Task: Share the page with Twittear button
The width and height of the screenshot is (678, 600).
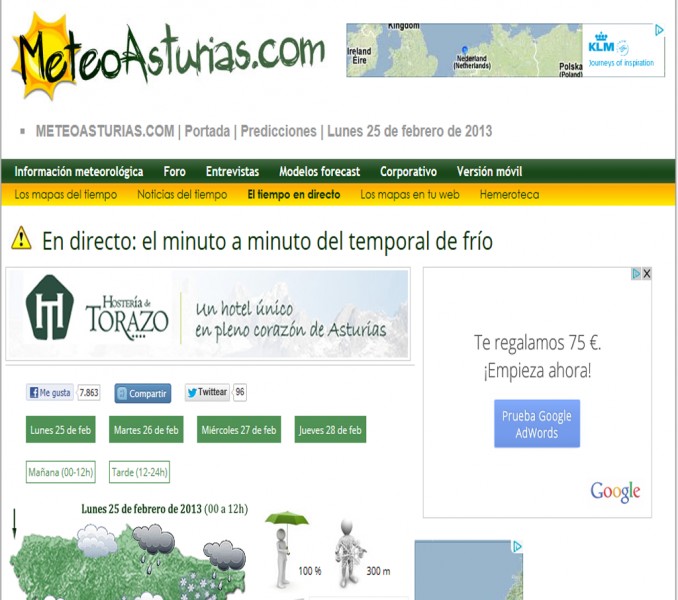Action: (x=206, y=393)
